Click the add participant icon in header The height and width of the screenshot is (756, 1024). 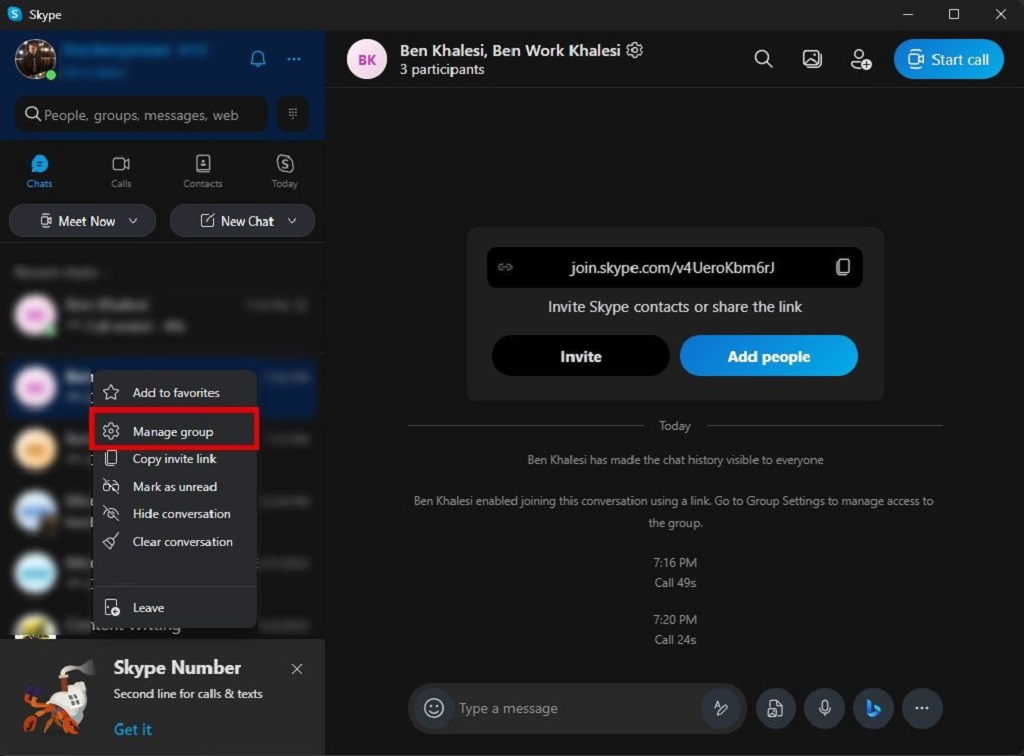tap(861, 59)
